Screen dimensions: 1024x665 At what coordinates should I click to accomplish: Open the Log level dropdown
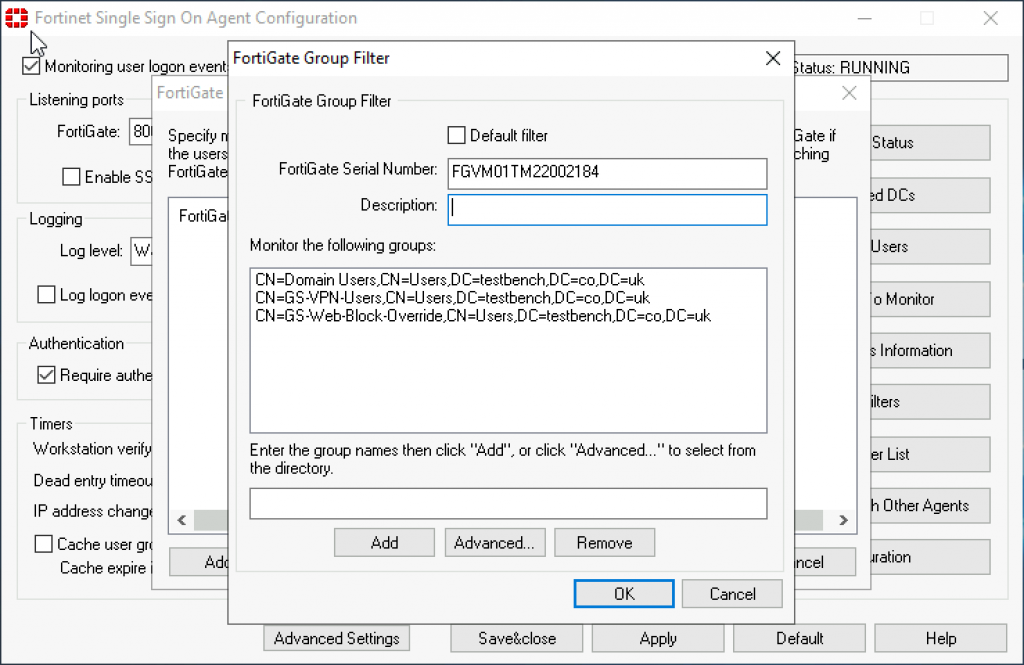[x=140, y=251]
